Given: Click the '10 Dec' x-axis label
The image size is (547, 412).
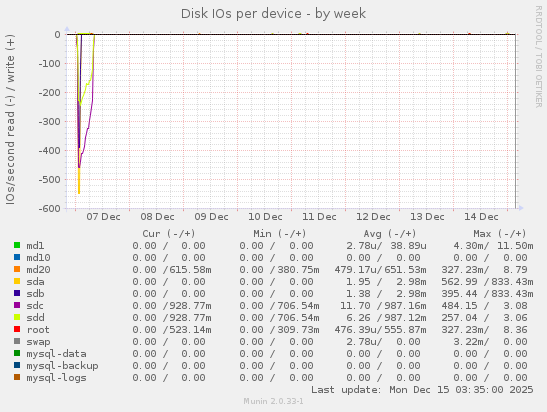Looking at the screenshot, I should coord(265,217).
